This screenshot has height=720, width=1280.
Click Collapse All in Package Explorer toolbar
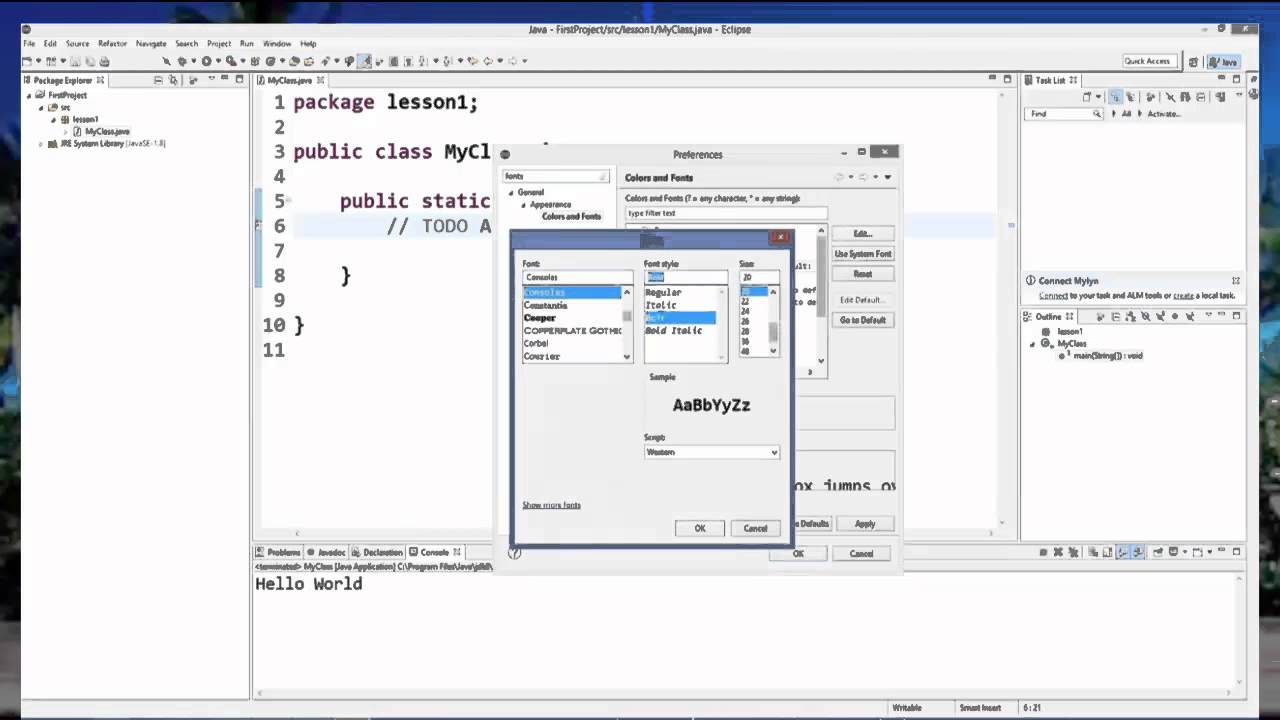[x=158, y=80]
